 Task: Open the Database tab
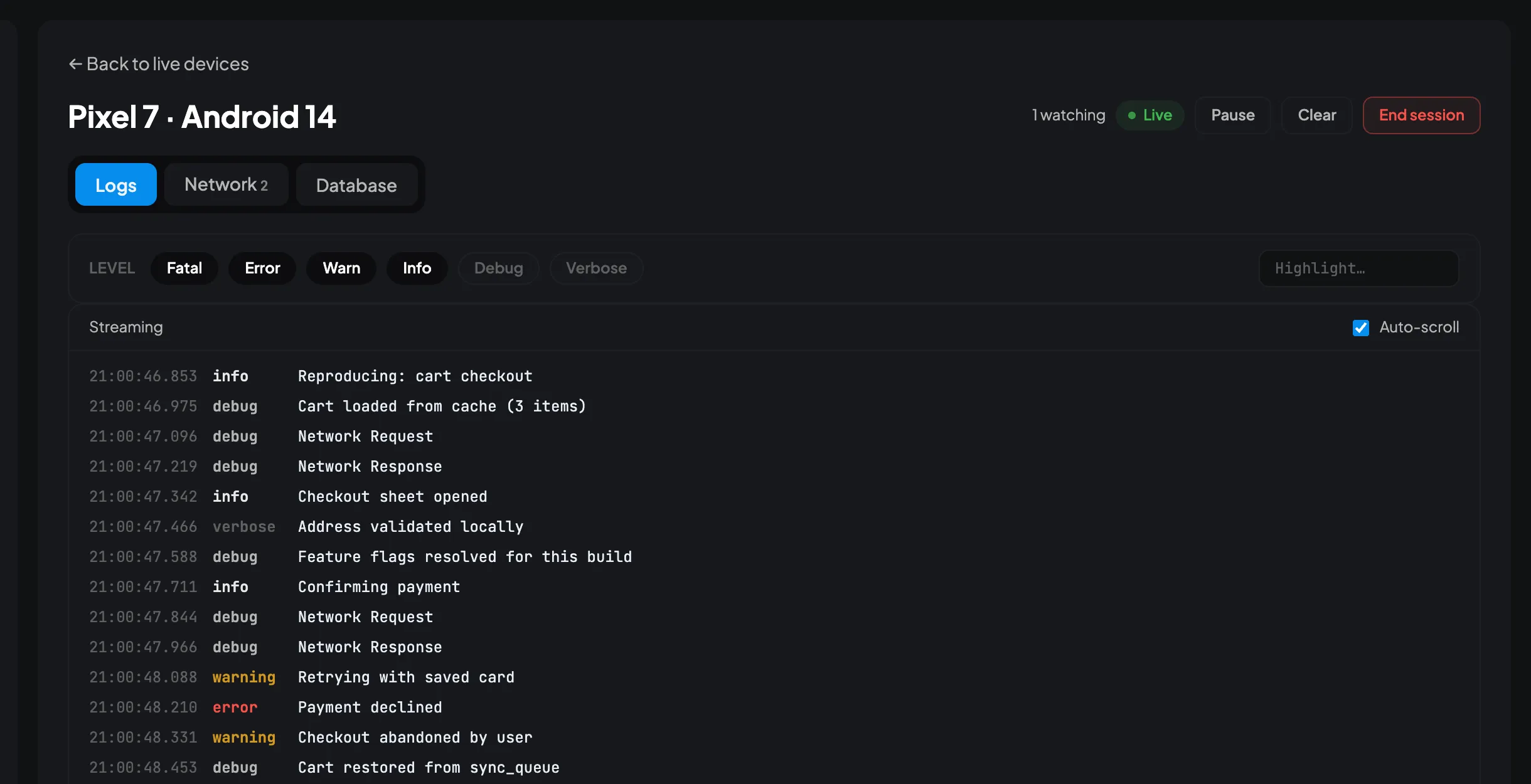pos(356,185)
